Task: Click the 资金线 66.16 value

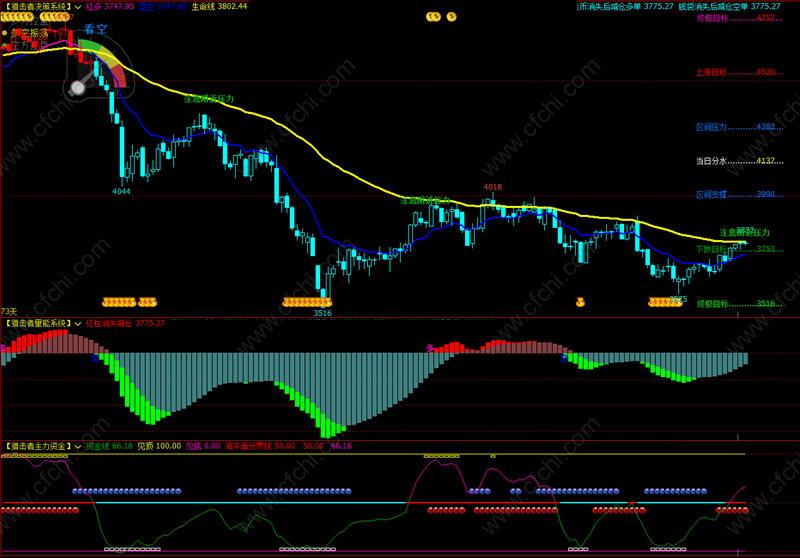Action: point(109,446)
